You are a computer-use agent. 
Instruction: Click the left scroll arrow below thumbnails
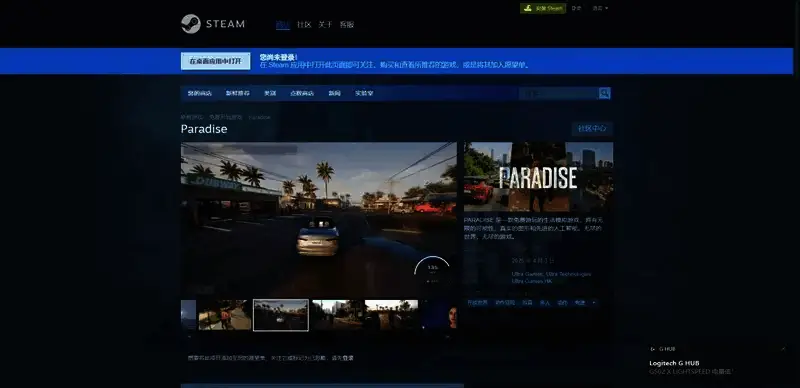click(x=190, y=337)
